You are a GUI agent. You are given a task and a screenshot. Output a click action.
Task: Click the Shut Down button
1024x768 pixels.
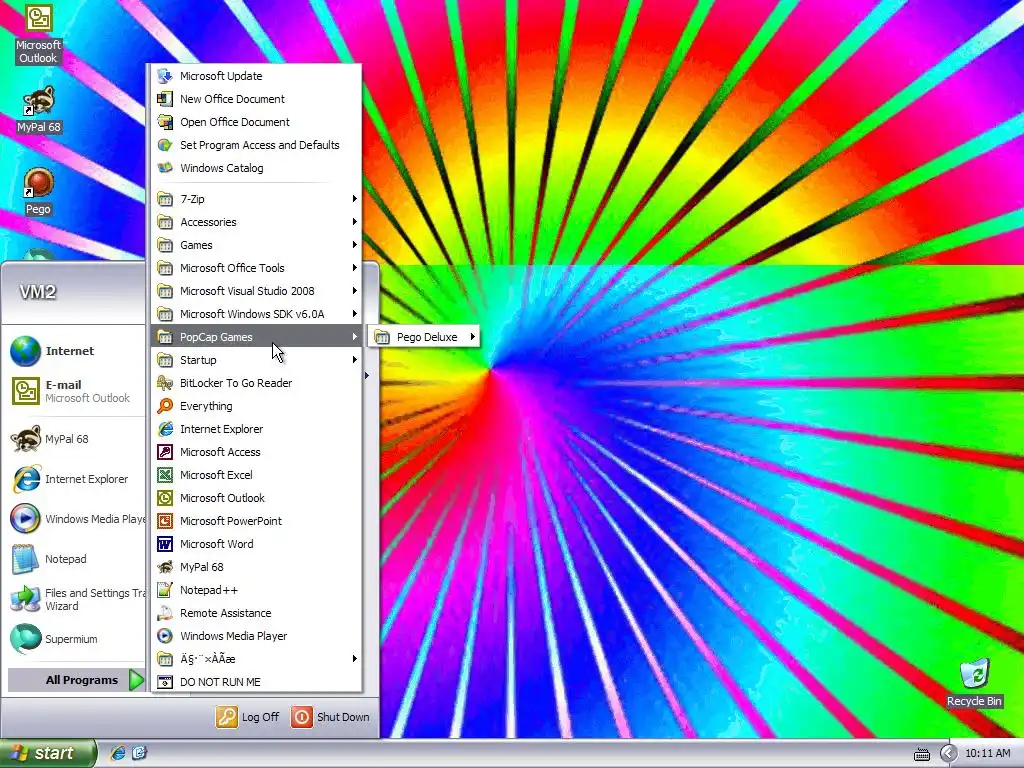coord(330,717)
